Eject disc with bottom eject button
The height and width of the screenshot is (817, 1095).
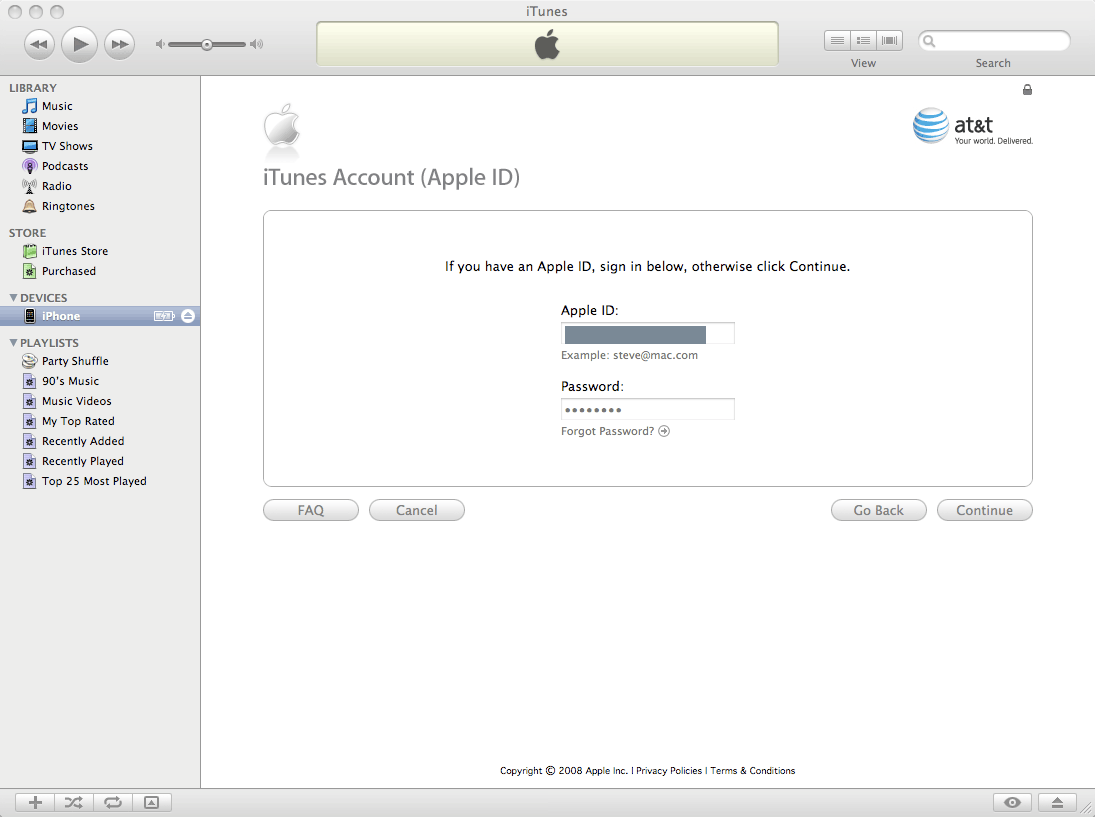(1057, 802)
